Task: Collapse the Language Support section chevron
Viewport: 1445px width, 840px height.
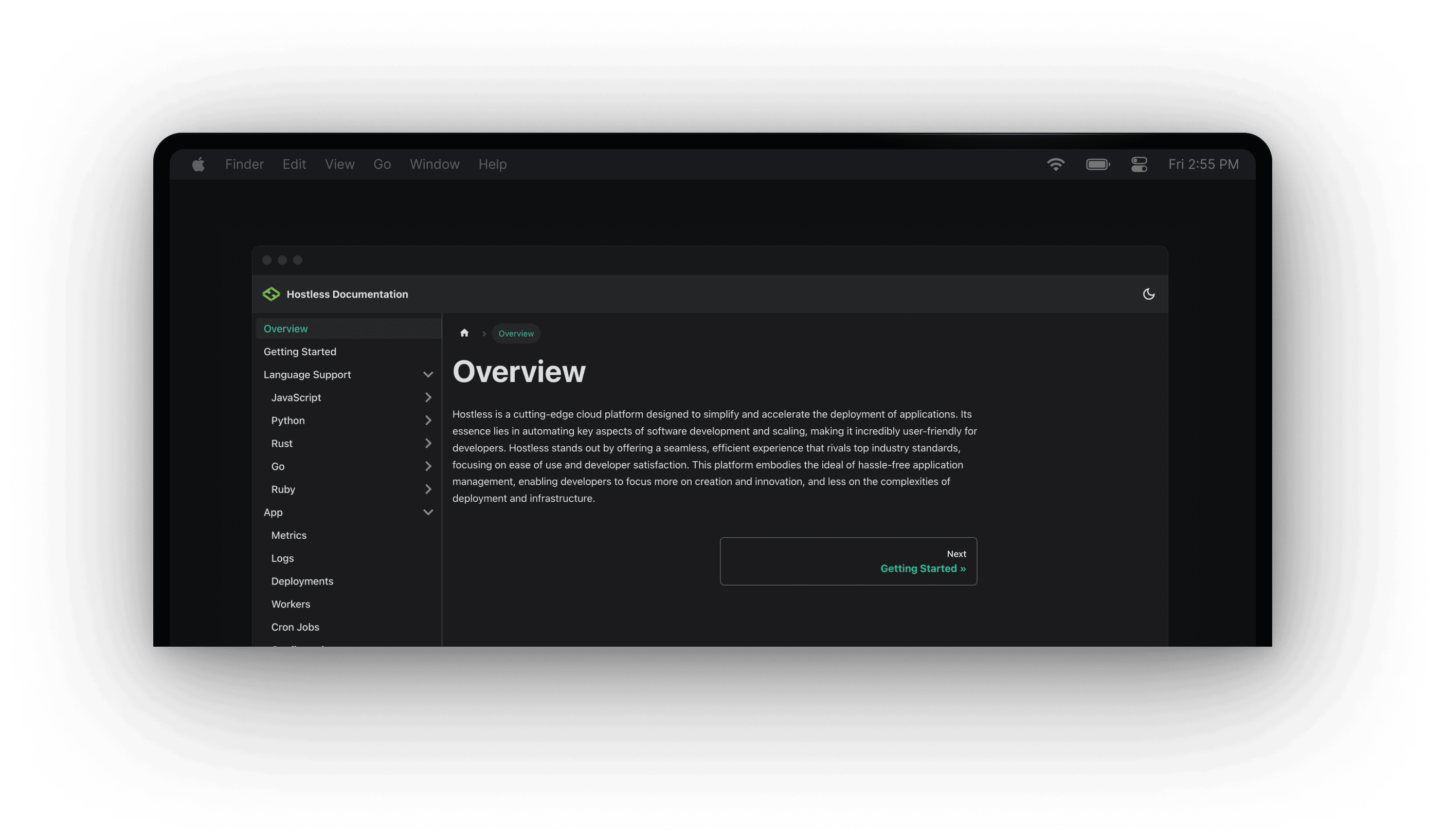Action: point(428,374)
